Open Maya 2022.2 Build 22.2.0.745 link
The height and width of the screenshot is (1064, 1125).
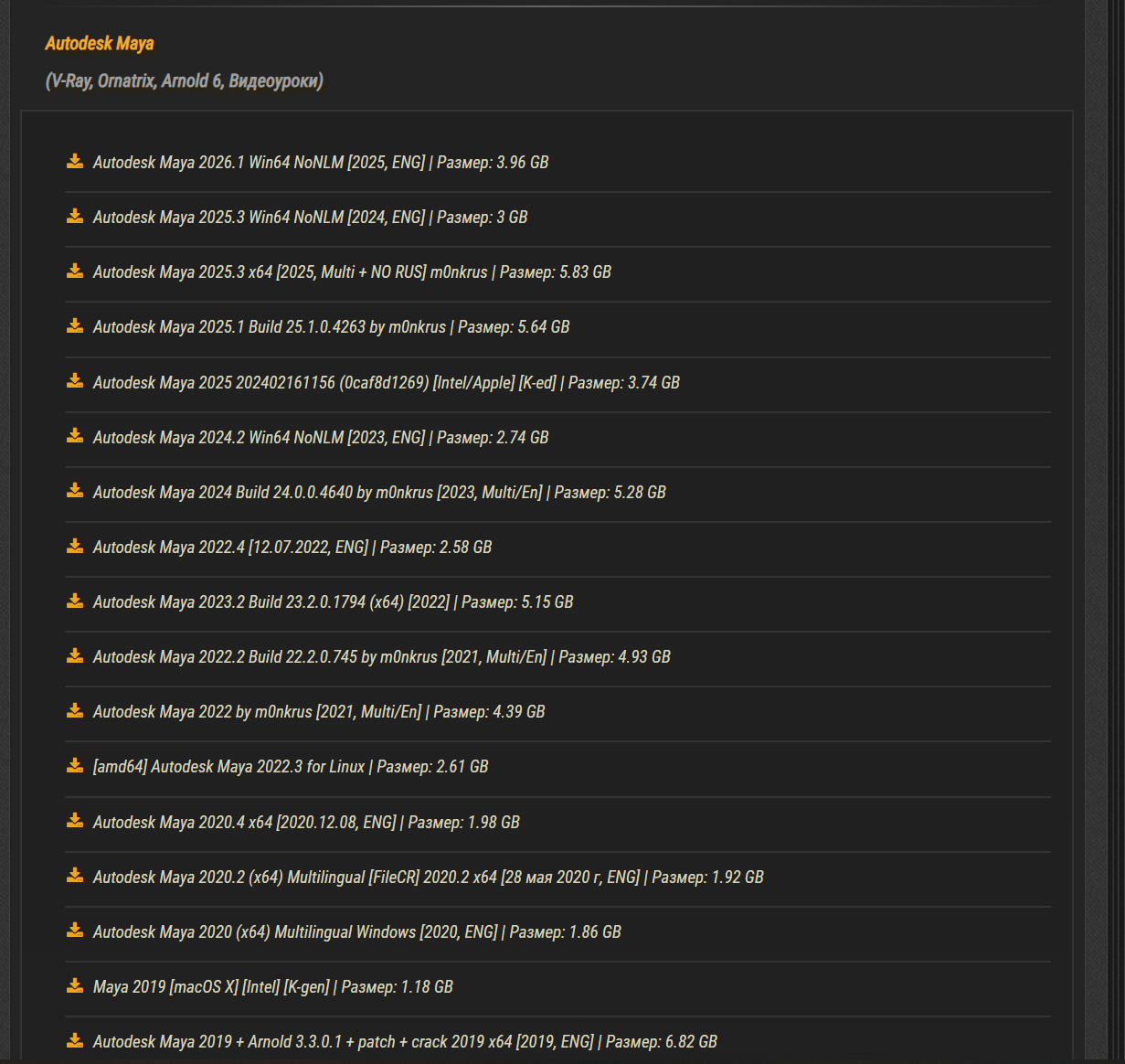point(382,657)
